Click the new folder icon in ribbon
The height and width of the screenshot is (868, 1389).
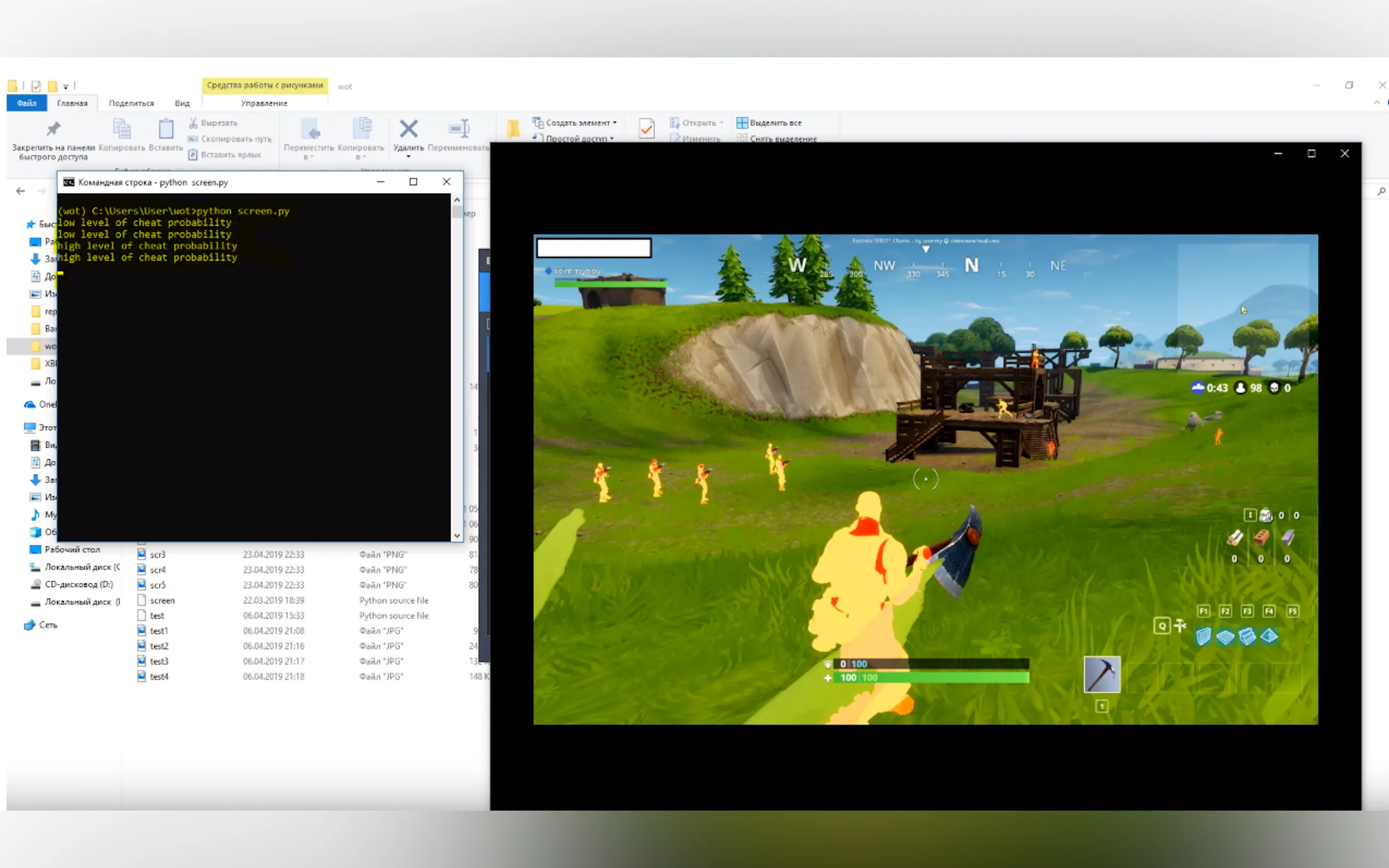(513, 128)
